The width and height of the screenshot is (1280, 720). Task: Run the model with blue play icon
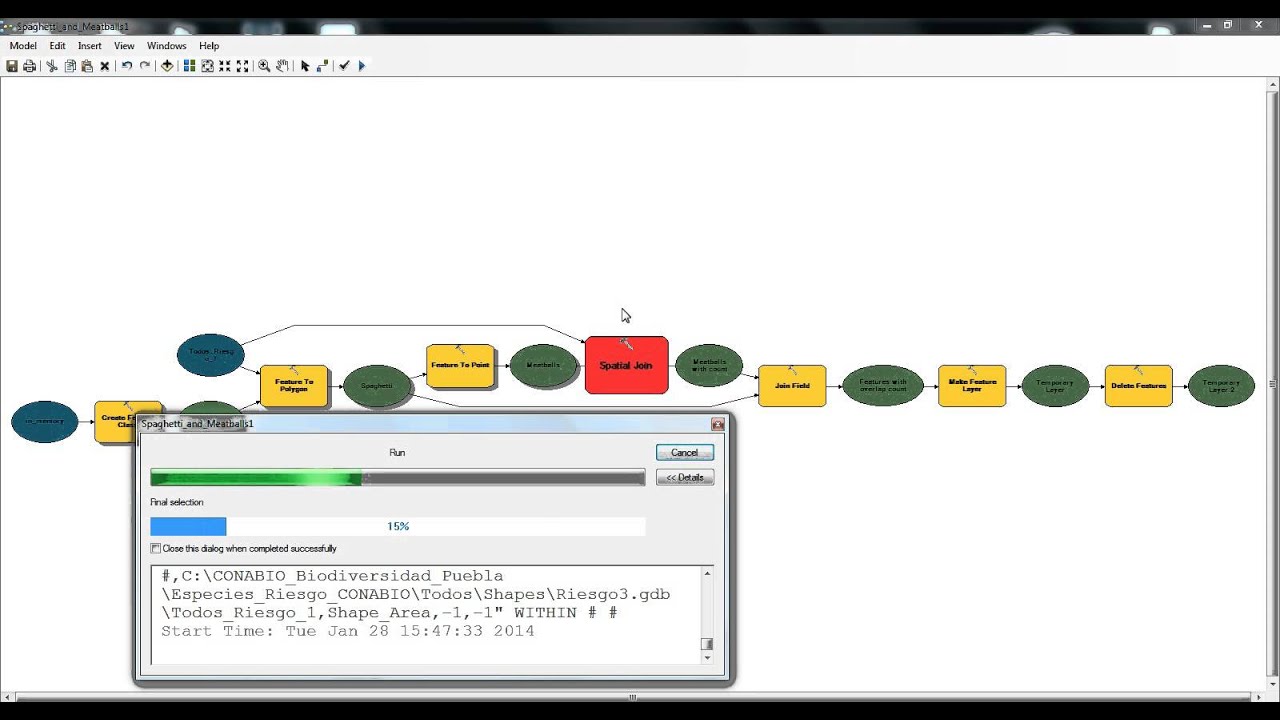(362, 66)
